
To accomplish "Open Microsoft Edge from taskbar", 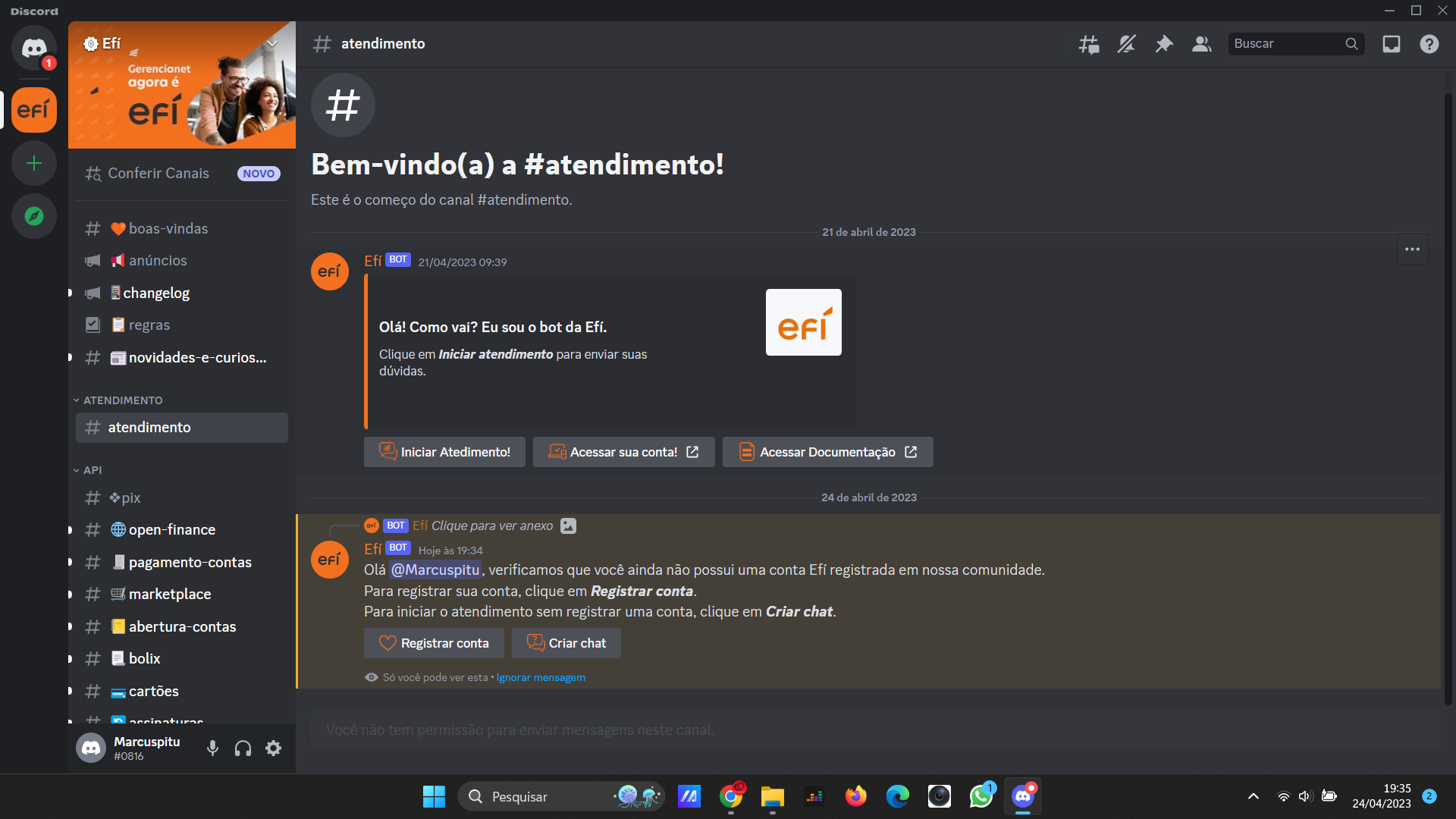I will point(898,796).
